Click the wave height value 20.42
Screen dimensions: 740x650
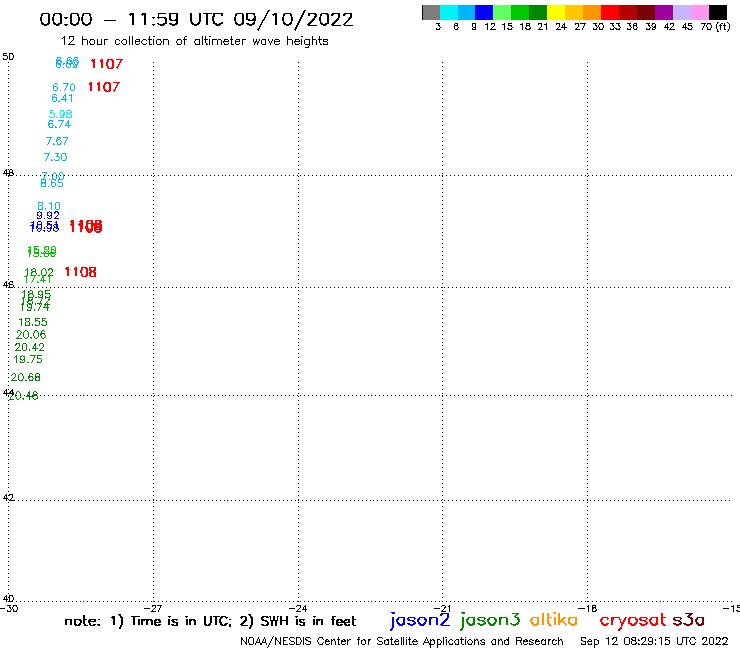[x=30, y=347]
